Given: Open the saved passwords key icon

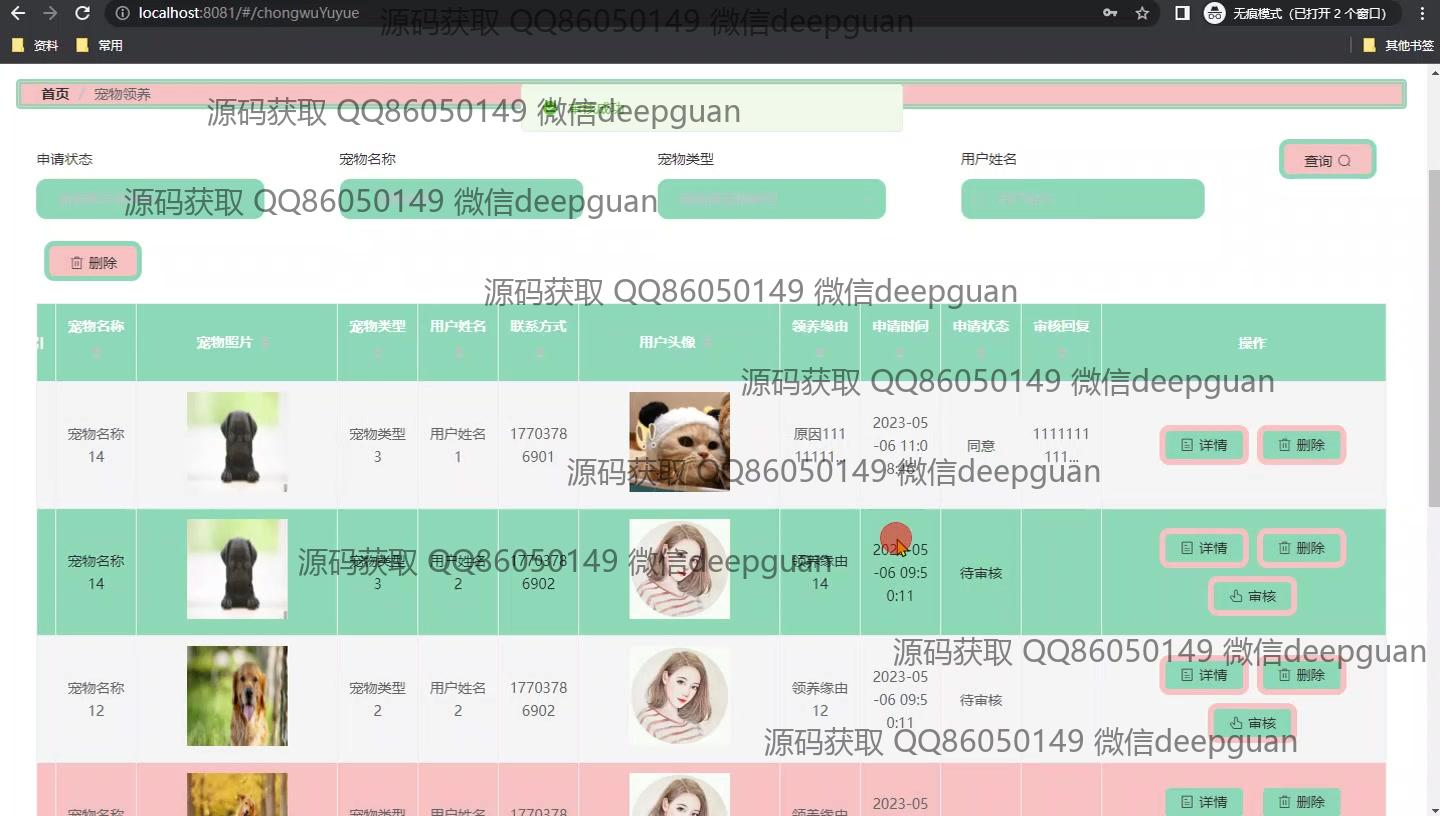Looking at the screenshot, I should [1110, 14].
